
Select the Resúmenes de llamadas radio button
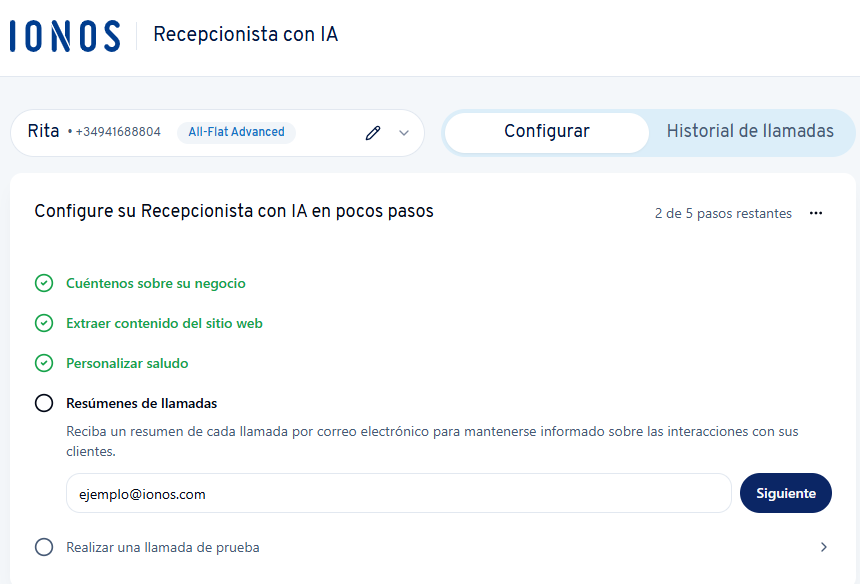coord(44,403)
